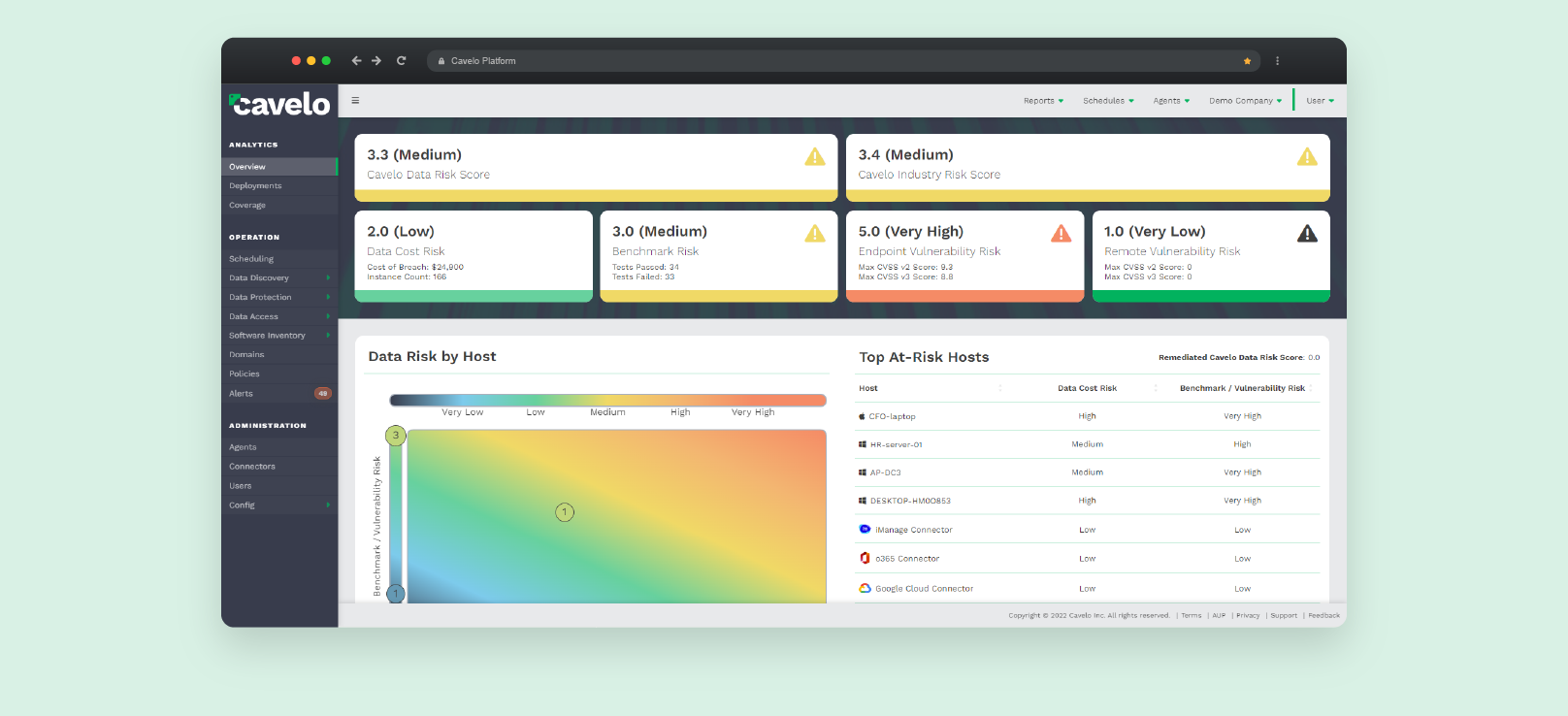Click the warning icon on Cavelo Data Risk Score
1568x716 pixels.
coord(815,156)
